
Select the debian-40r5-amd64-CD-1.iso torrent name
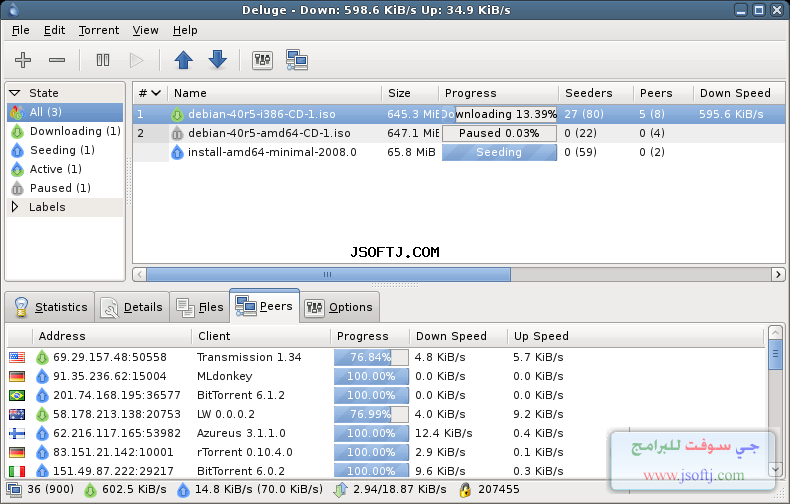click(269, 134)
